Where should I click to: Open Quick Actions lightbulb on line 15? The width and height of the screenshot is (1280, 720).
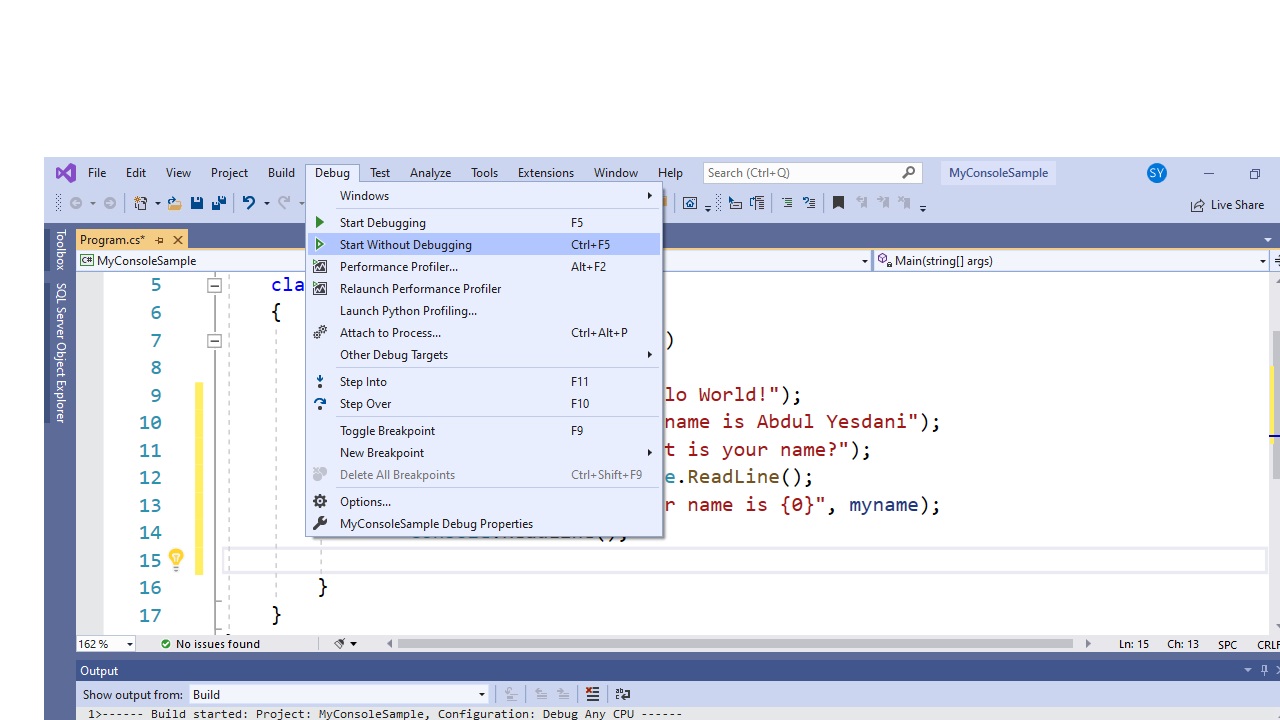point(176,560)
